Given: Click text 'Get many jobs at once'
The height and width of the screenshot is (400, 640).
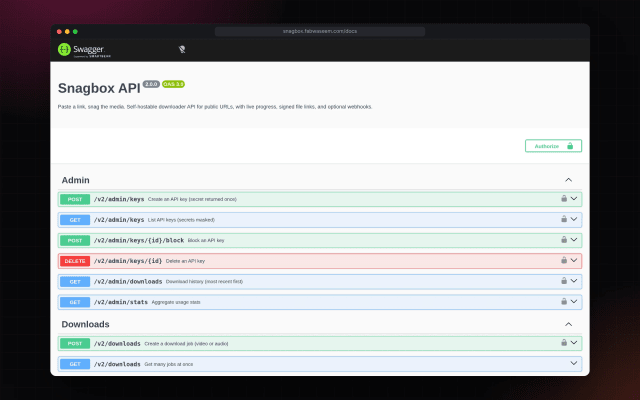Looking at the screenshot, I should tap(169, 364).
